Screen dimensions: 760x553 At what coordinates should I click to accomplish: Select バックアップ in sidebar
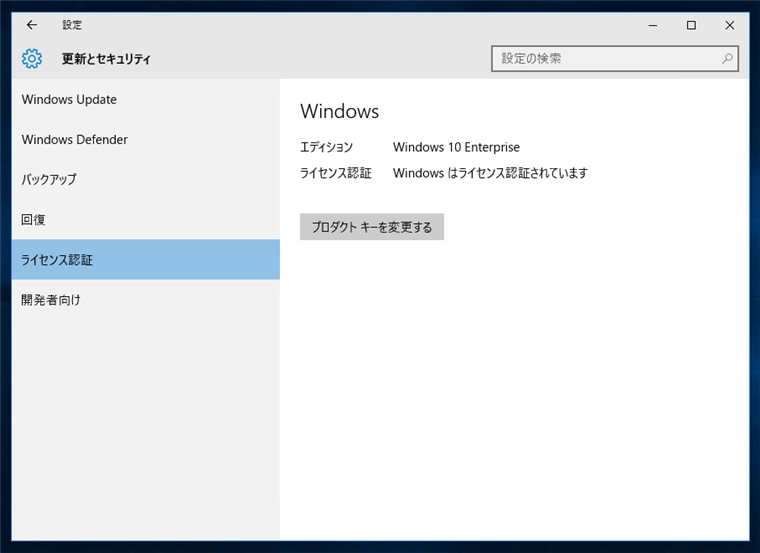[x=146, y=179]
